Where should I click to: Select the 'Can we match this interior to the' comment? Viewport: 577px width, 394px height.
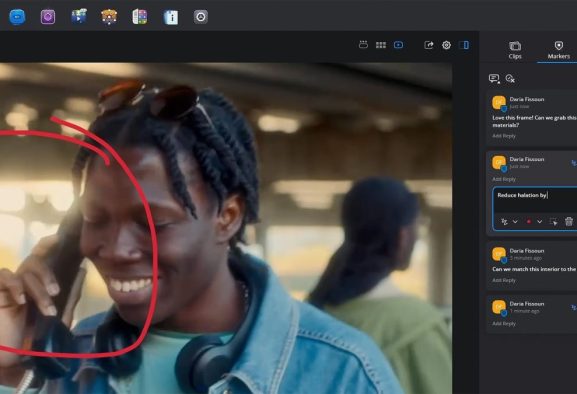[534, 269]
